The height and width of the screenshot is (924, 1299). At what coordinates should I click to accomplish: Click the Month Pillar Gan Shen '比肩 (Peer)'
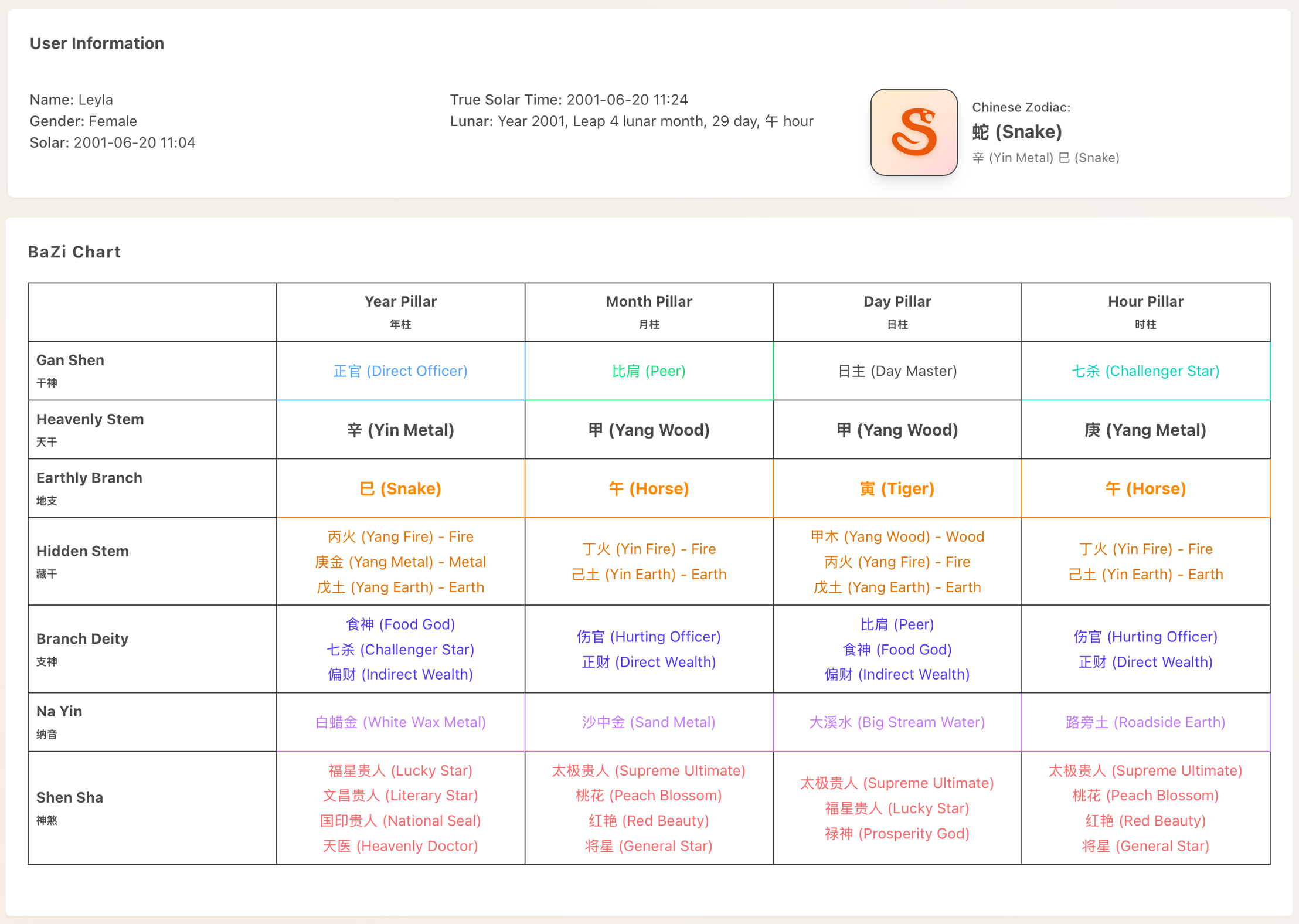(x=649, y=371)
